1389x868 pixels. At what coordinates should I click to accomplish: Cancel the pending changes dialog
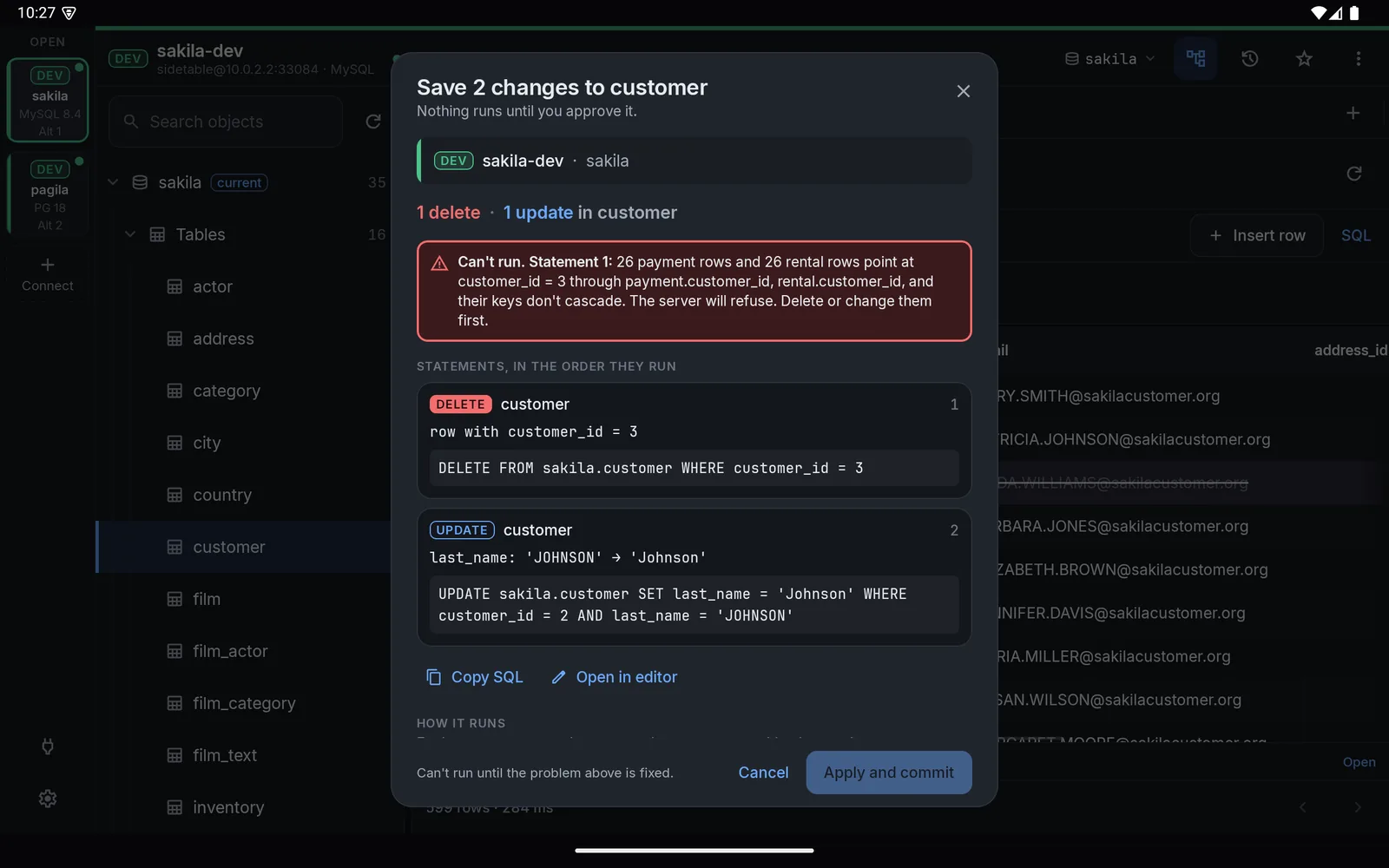click(x=763, y=773)
